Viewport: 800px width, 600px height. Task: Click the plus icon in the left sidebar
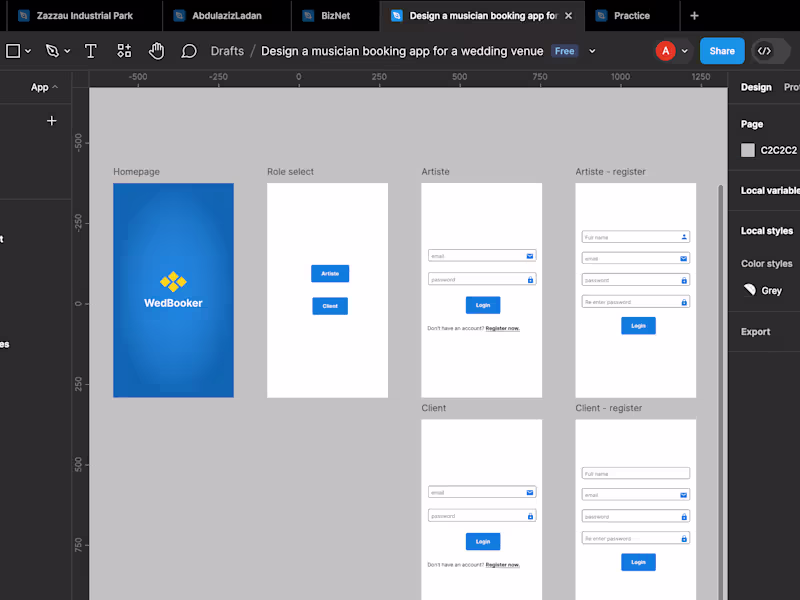point(51,121)
